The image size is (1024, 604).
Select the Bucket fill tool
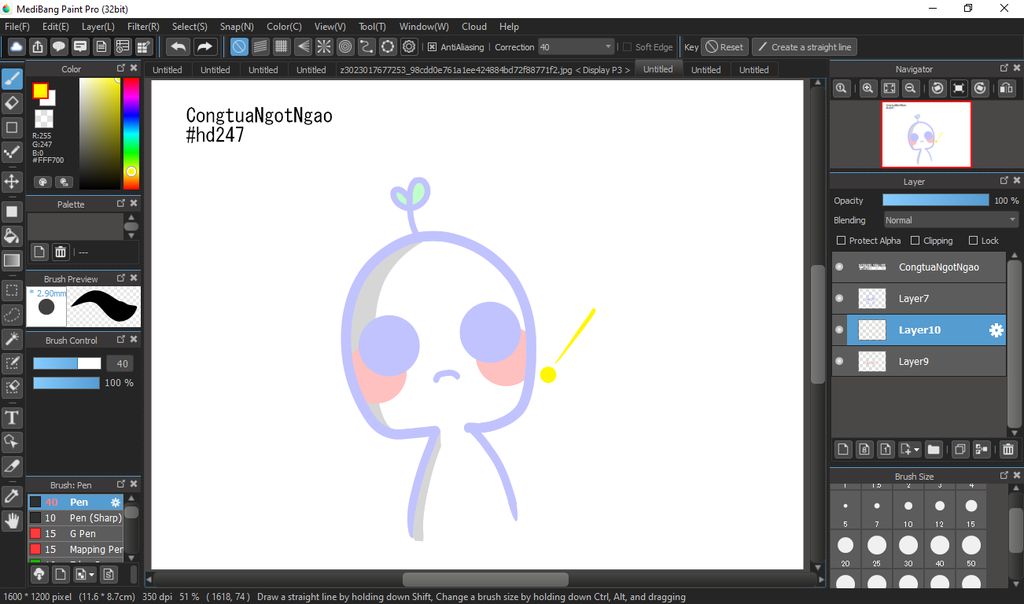click(12, 236)
